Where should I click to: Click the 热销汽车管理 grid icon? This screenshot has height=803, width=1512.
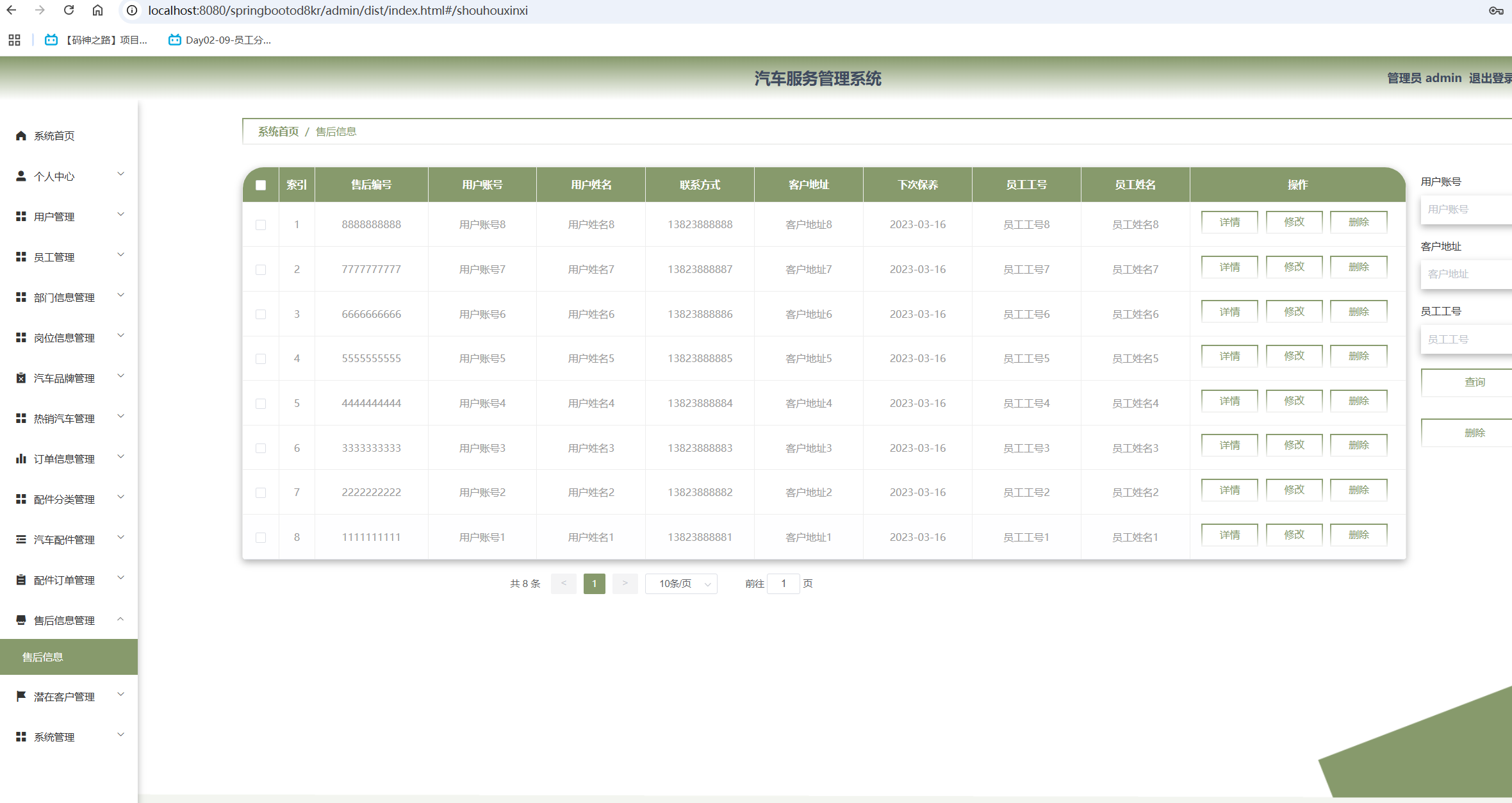tap(21, 418)
